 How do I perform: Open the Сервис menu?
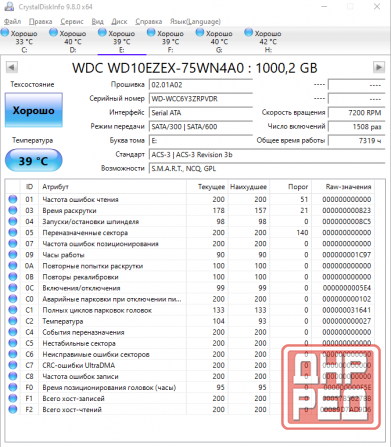pos(72,22)
